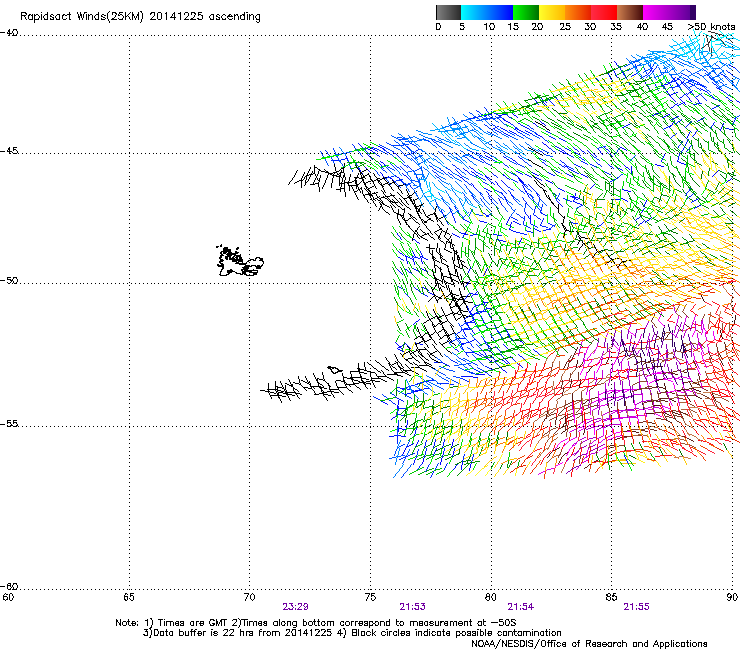This screenshot has height=650, width=740.
Task: Click the "70" longitude axis label
Action: pyautogui.click(x=250, y=598)
